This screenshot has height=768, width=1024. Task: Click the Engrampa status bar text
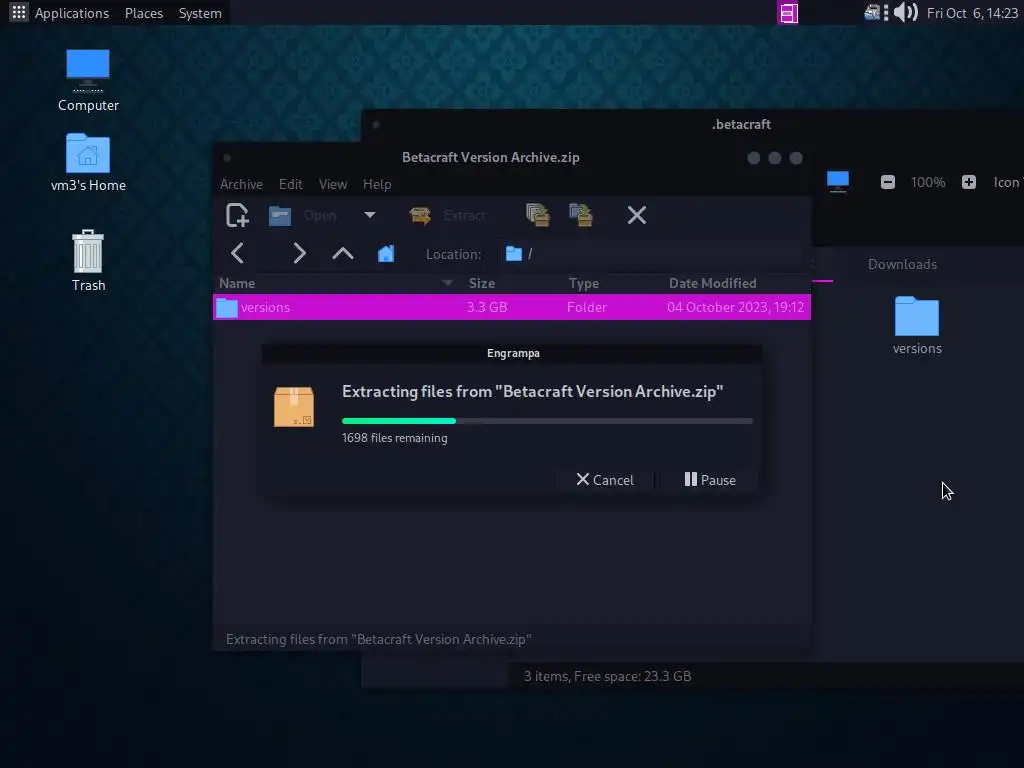pyautogui.click(x=379, y=639)
